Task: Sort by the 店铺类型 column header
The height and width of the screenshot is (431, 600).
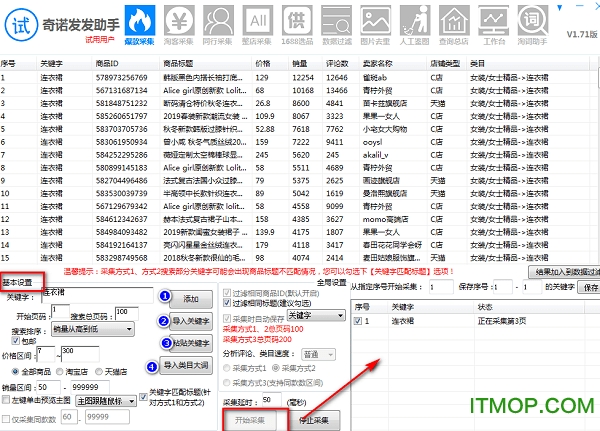Action: pyautogui.click(x=446, y=64)
